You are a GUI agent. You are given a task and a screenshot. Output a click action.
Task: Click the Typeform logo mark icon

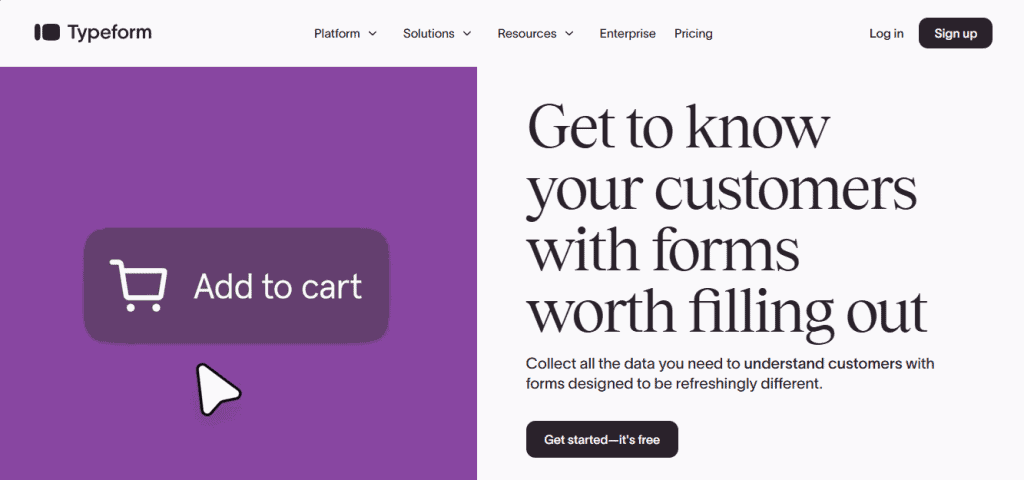point(47,32)
